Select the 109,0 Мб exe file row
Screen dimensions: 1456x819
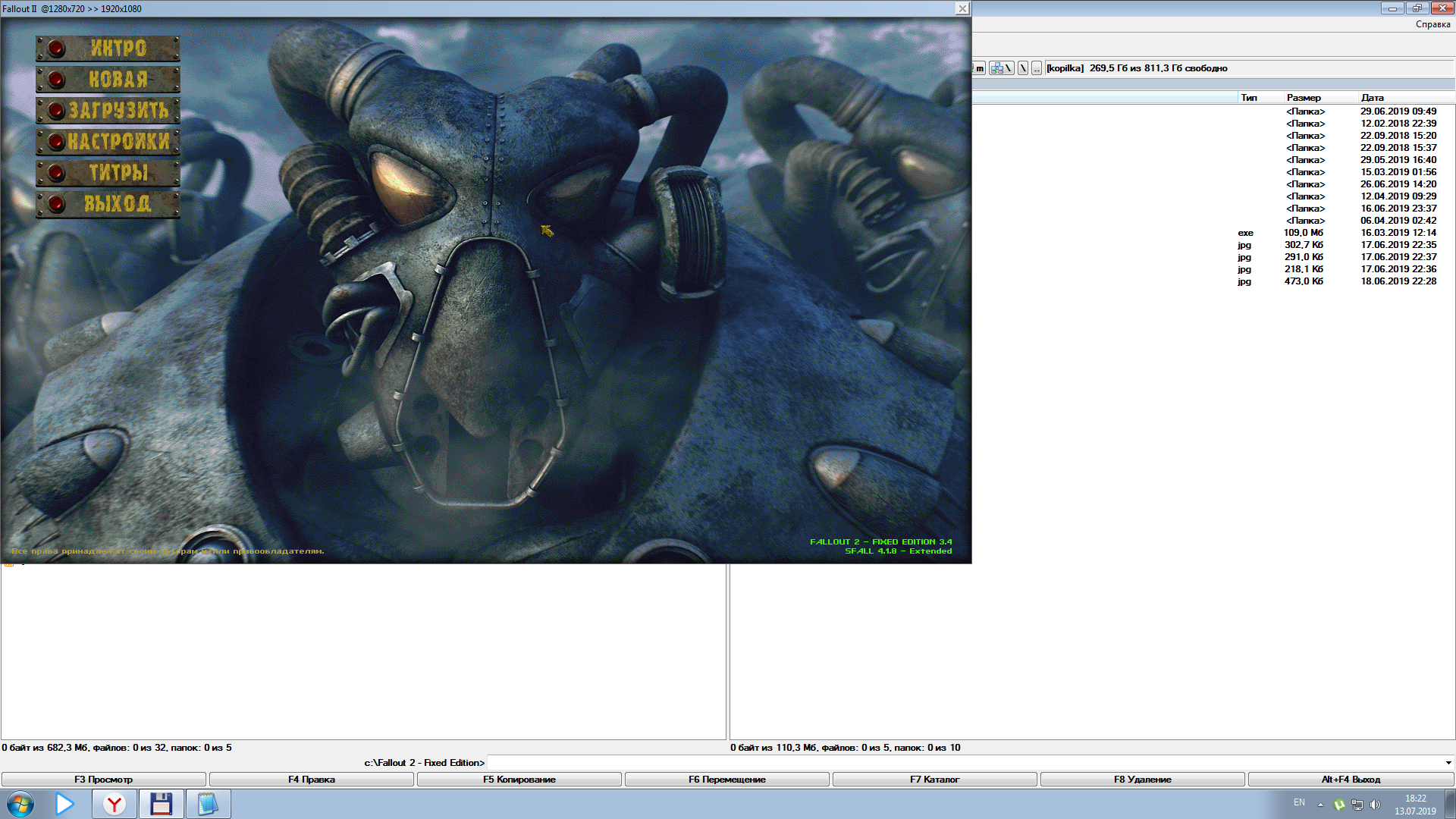(x=1213, y=233)
